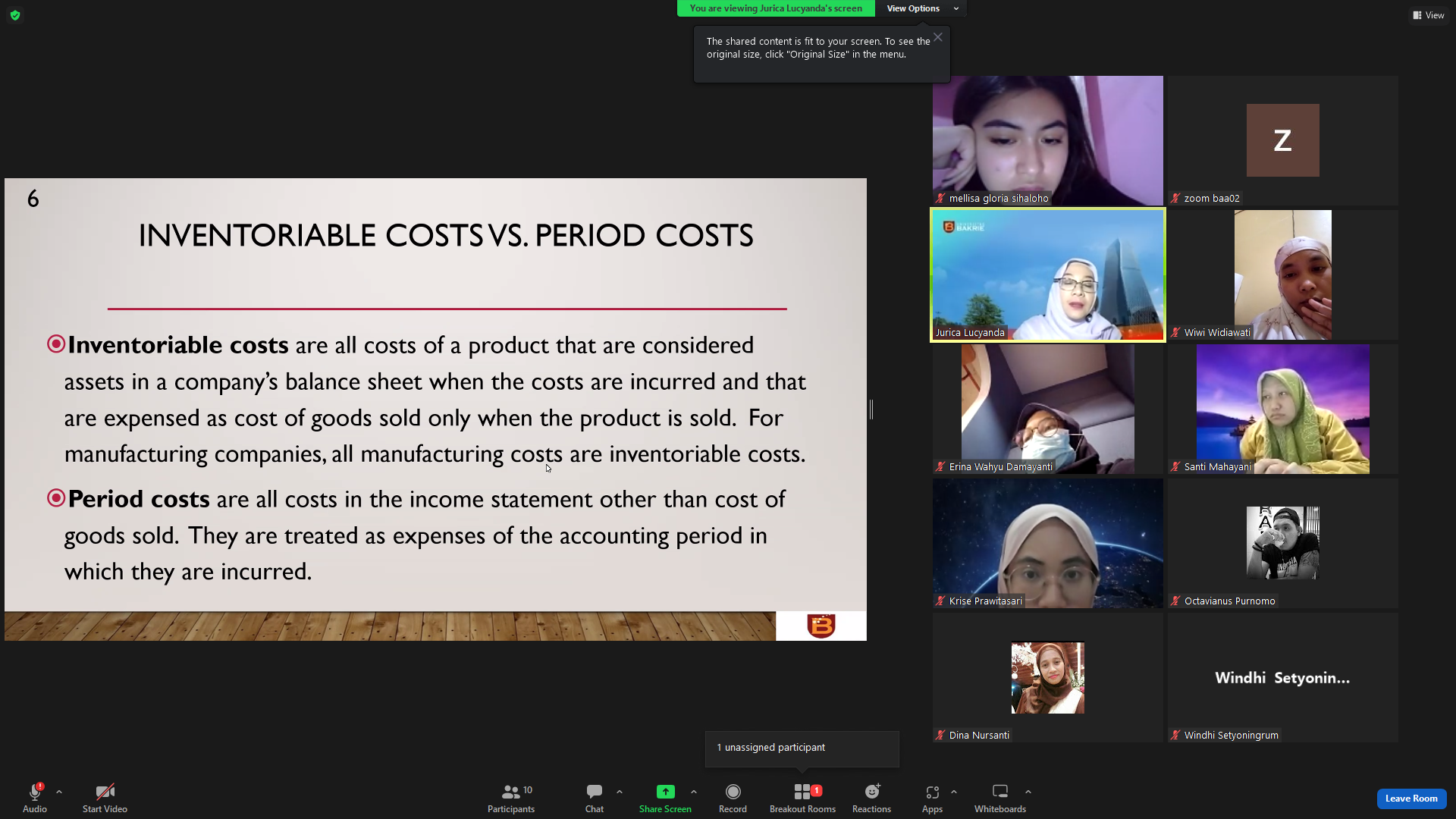Click the 'You are viewing Jurica Lucyanda's screen' banner
Viewport: 1456px width, 819px height.
[776, 8]
